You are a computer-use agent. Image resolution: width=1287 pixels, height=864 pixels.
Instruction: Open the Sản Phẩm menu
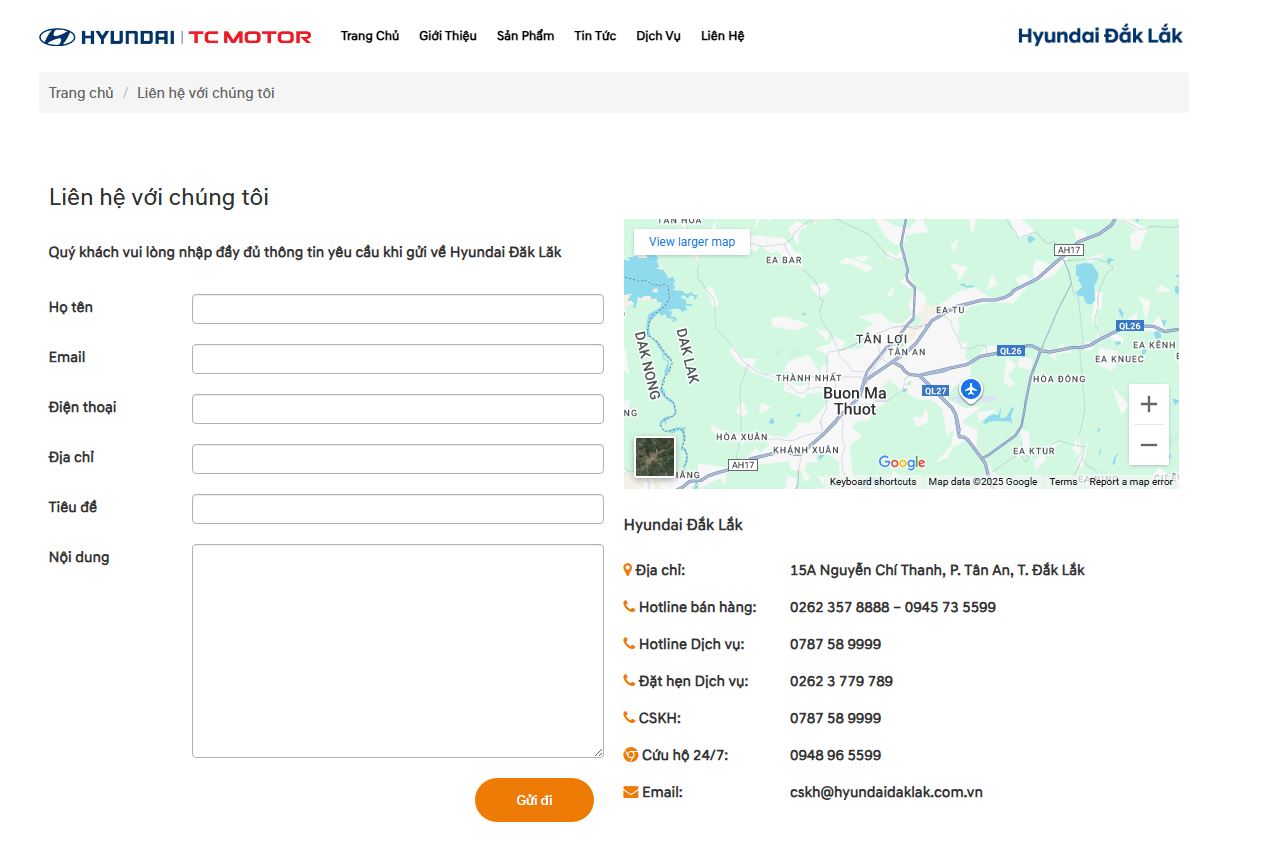[525, 36]
